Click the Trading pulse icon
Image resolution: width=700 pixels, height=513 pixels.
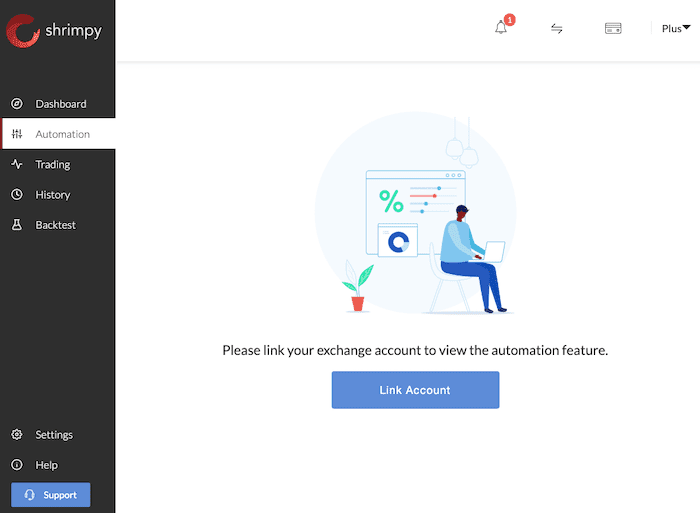click(17, 164)
